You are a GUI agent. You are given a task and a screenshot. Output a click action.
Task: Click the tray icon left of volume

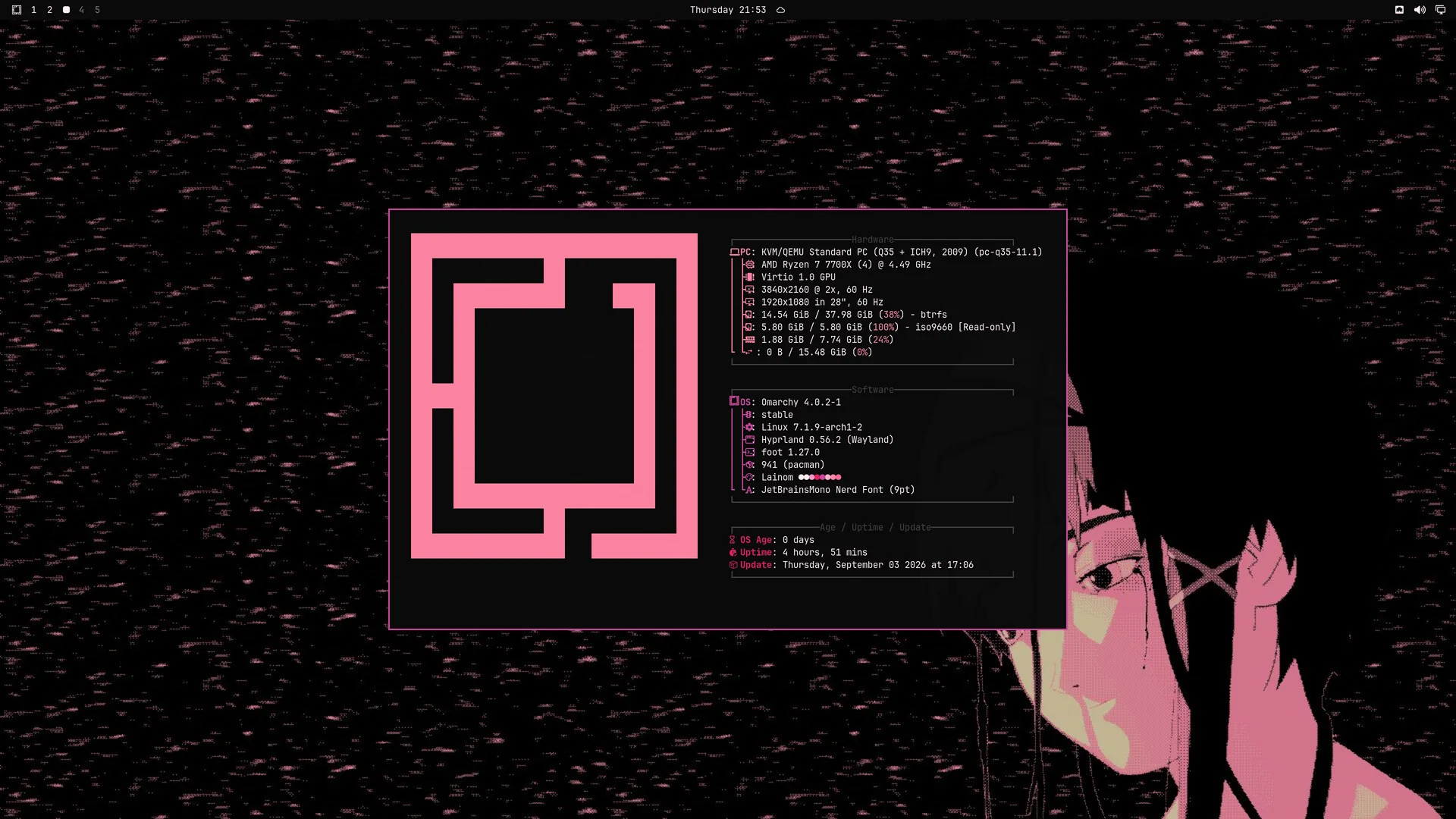(1399, 10)
